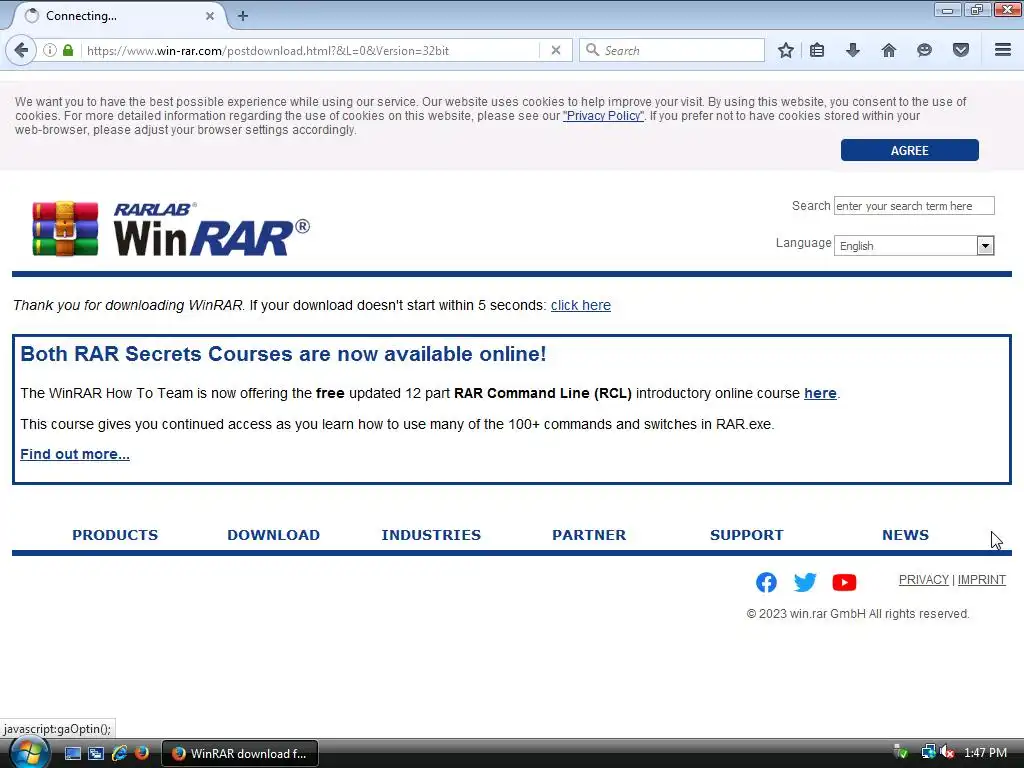Click the RAR Secrets Courses headline
The image size is (1024, 768).
(x=283, y=354)
